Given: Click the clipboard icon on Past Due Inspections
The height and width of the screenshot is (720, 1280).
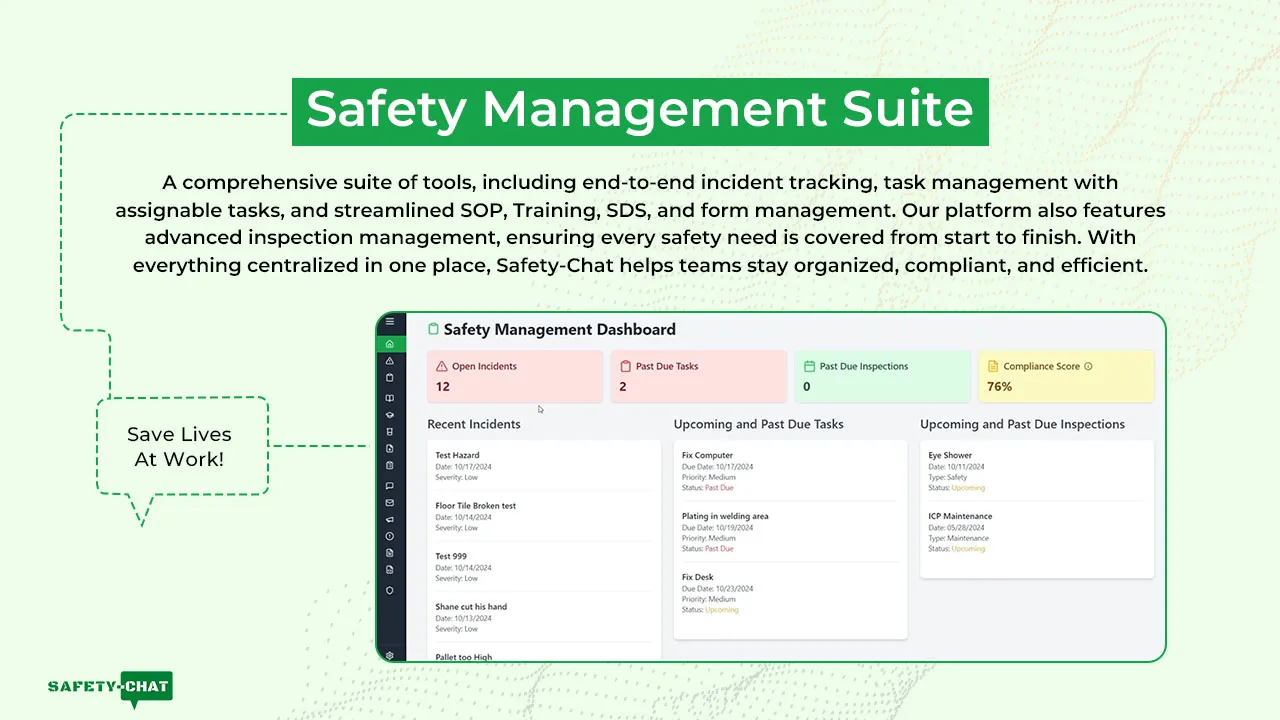Looking at the screenshot, I should coord(809,366).
